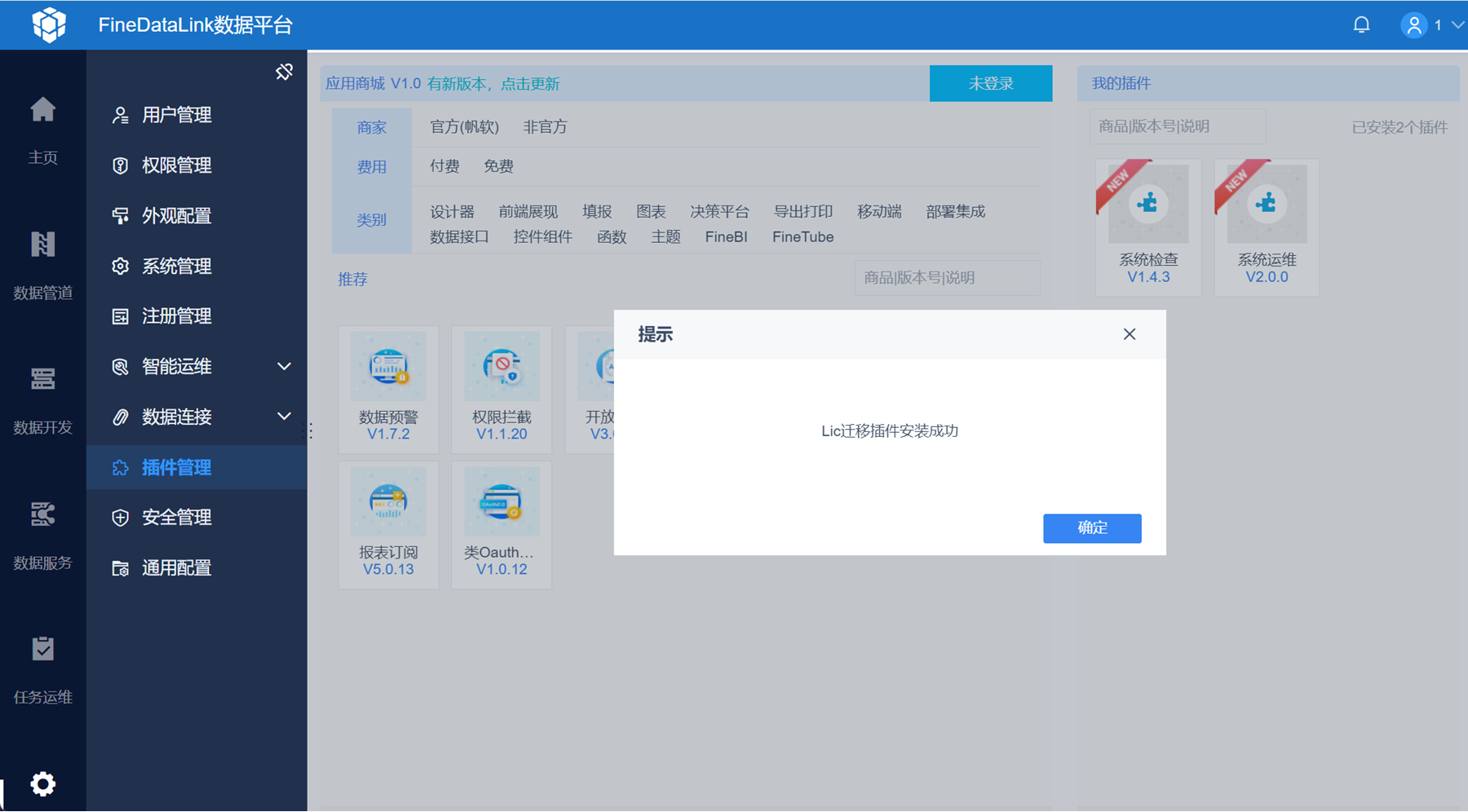Click version V5.0.13 under 报表订阅
Viewport: 1468px width, 812px height.
click(388, 570)
